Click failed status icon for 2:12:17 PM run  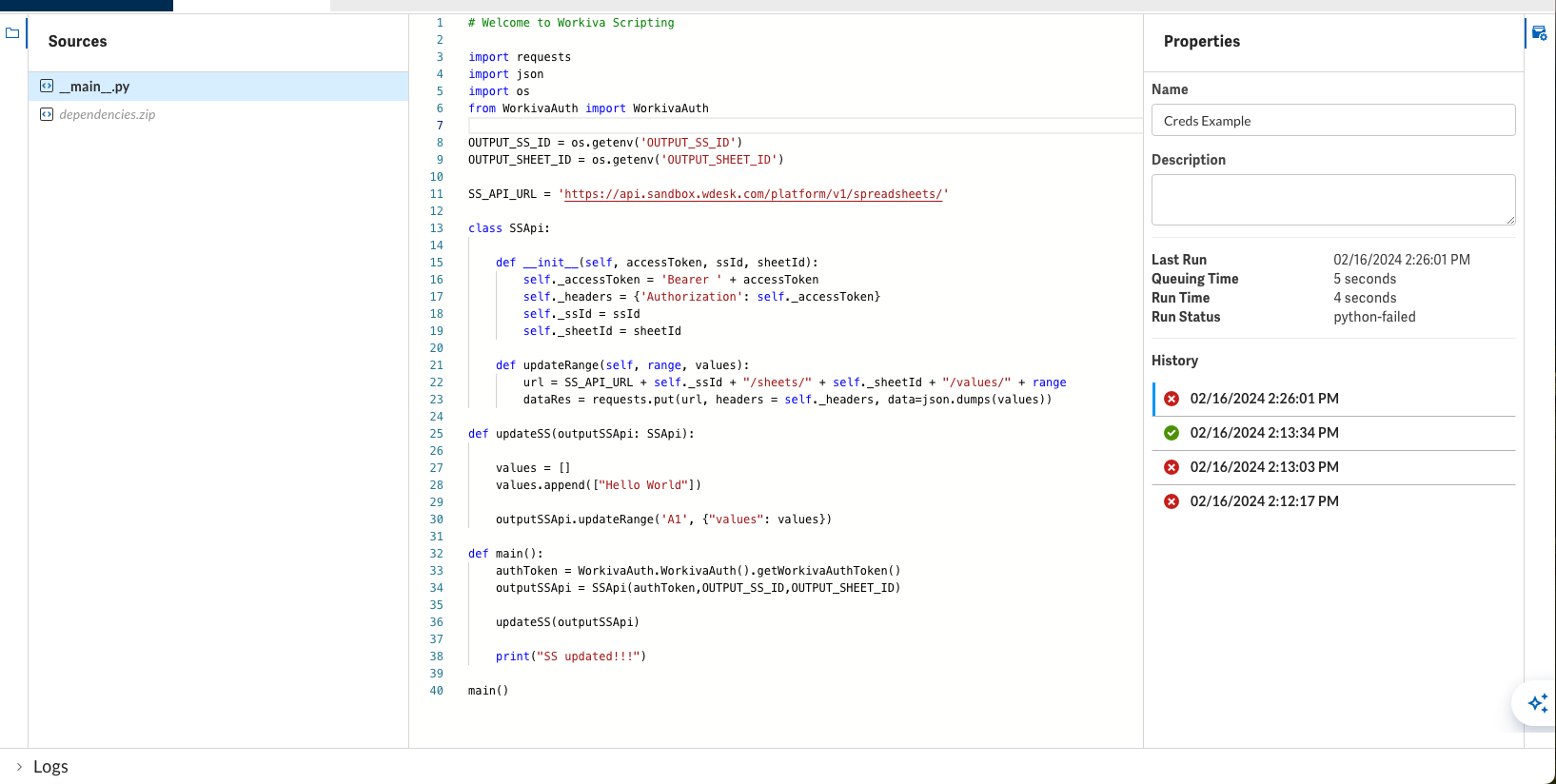coord(1172,501)
